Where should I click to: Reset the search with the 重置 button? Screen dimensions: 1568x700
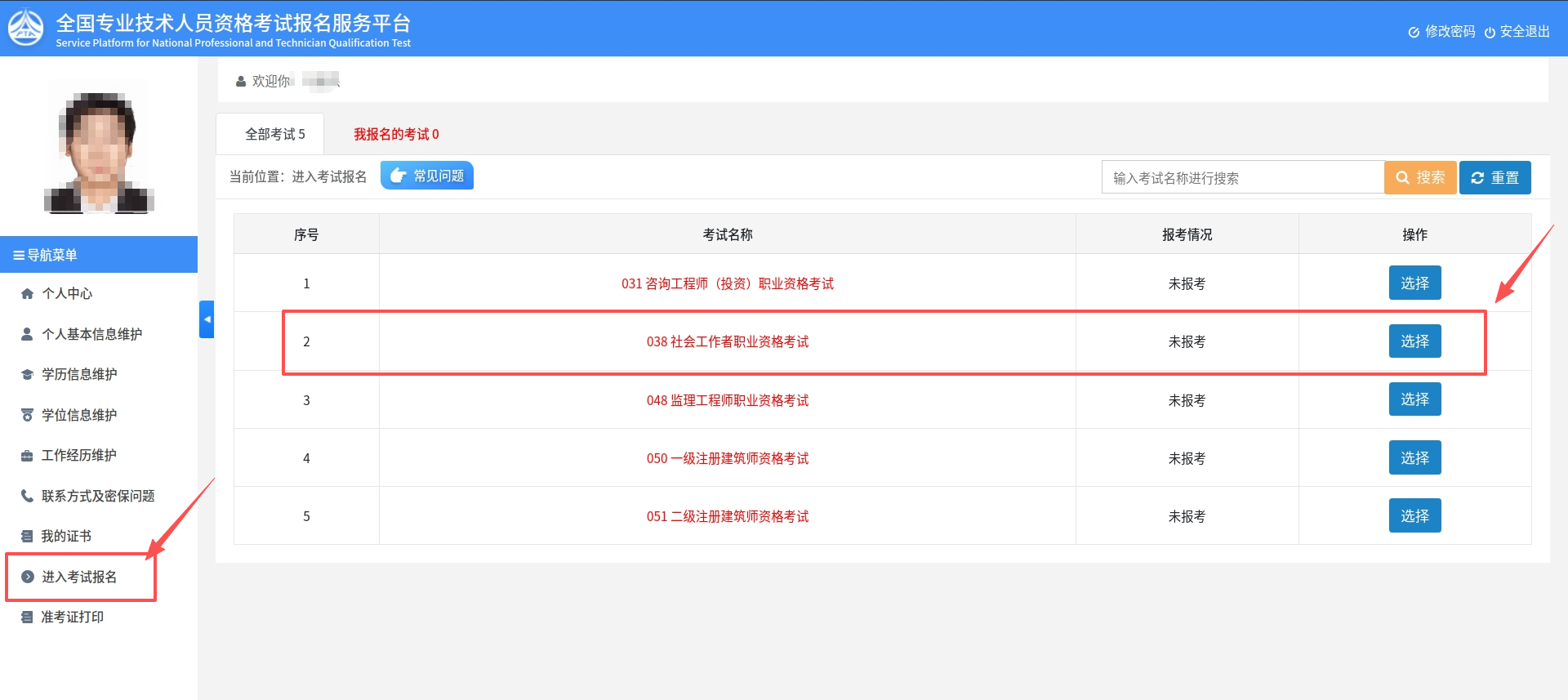1494,177
